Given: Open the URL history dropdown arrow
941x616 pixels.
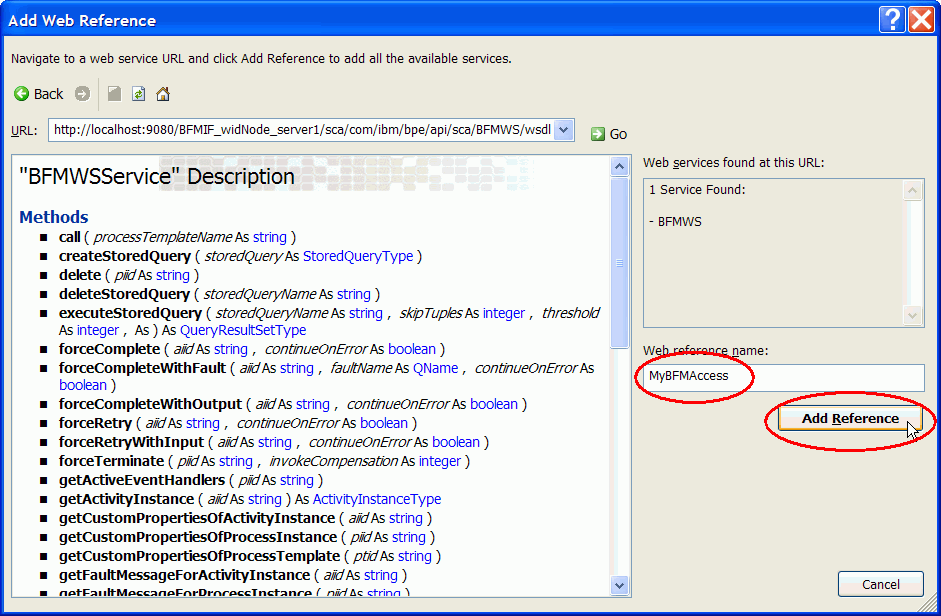Looking at the screenshot, I should [x=563, y=130].
